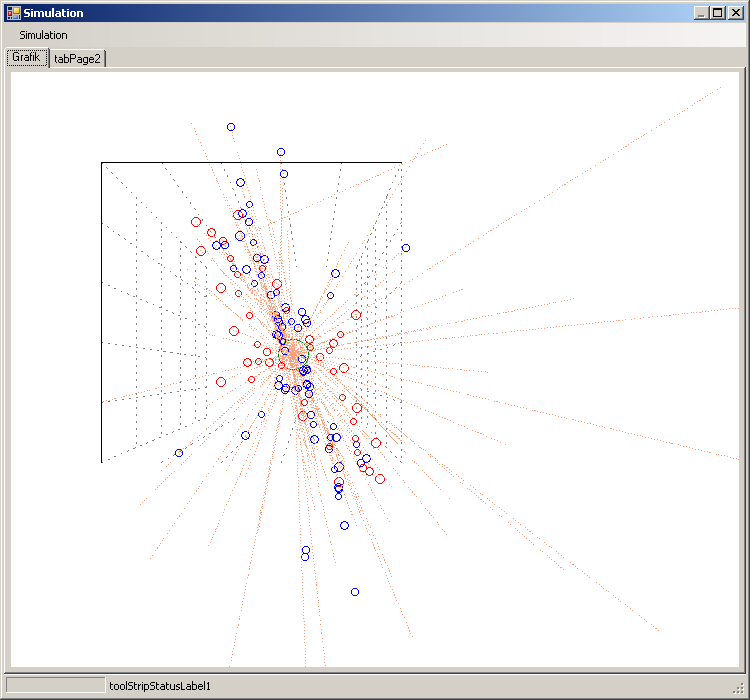Maximize the Simulation window

tap(718, 13)
